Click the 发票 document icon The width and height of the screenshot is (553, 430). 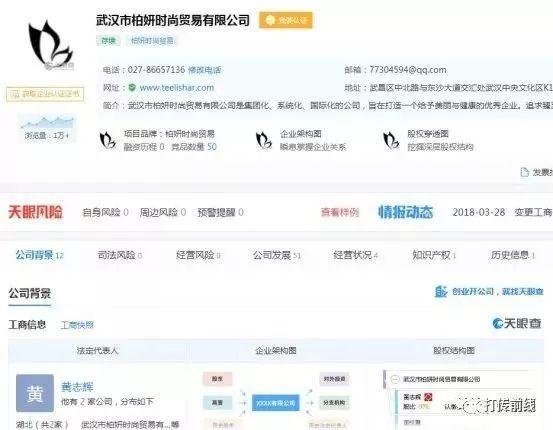[x=524, y=172]
